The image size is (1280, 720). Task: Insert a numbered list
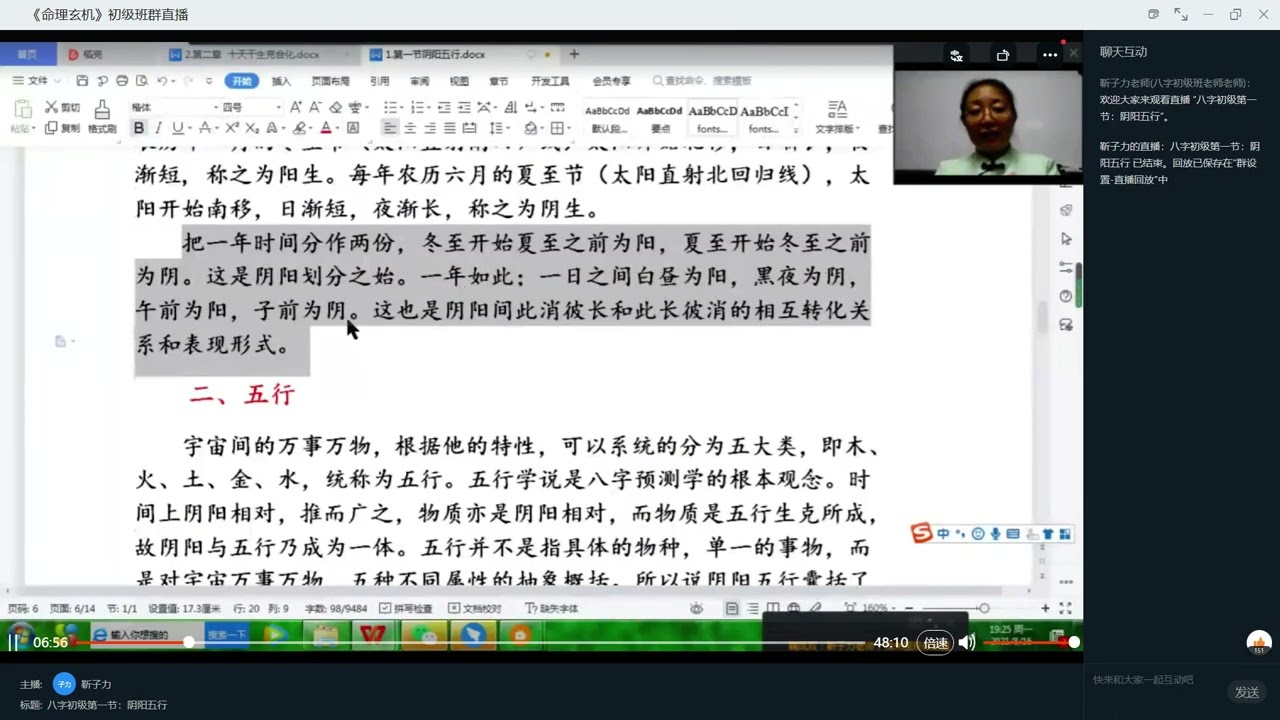[419, 107]
